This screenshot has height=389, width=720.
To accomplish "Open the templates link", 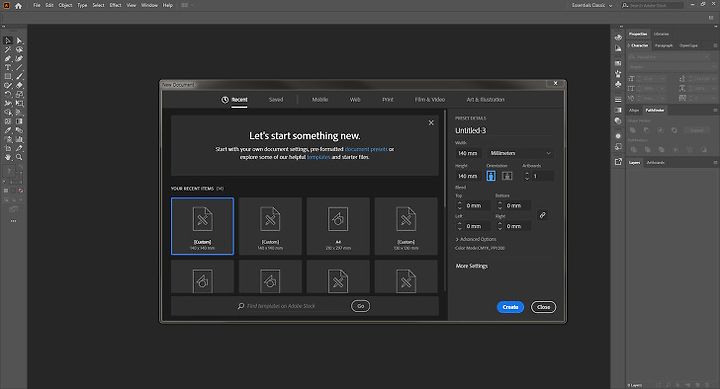I will click(x=318, y=157).
